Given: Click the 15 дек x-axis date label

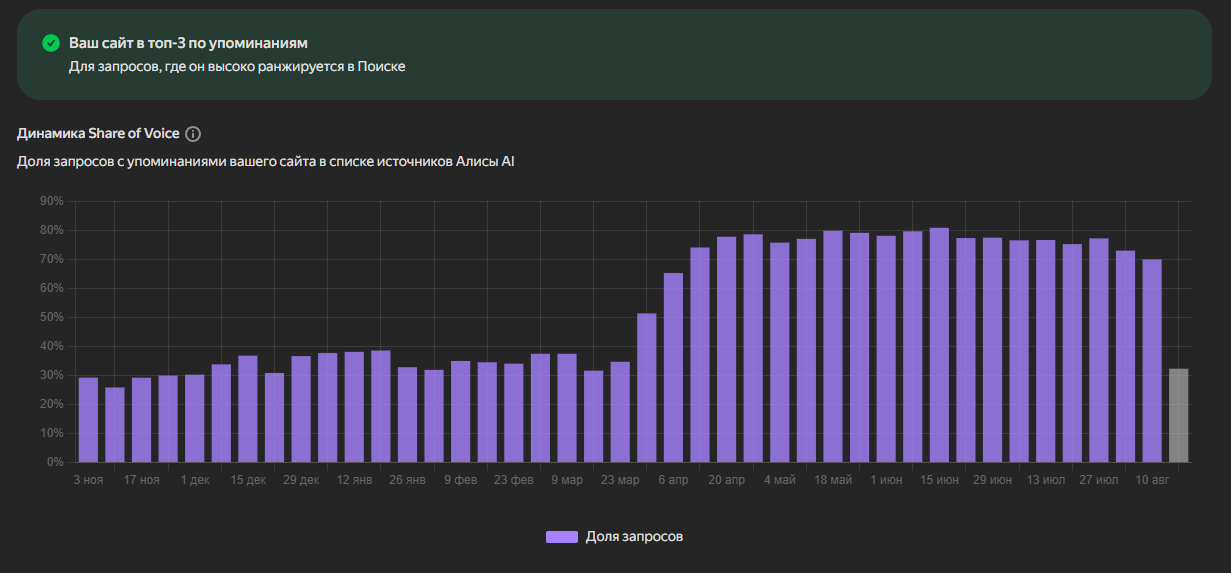Looking at the screenshot, I should click(x=248, y=480).
